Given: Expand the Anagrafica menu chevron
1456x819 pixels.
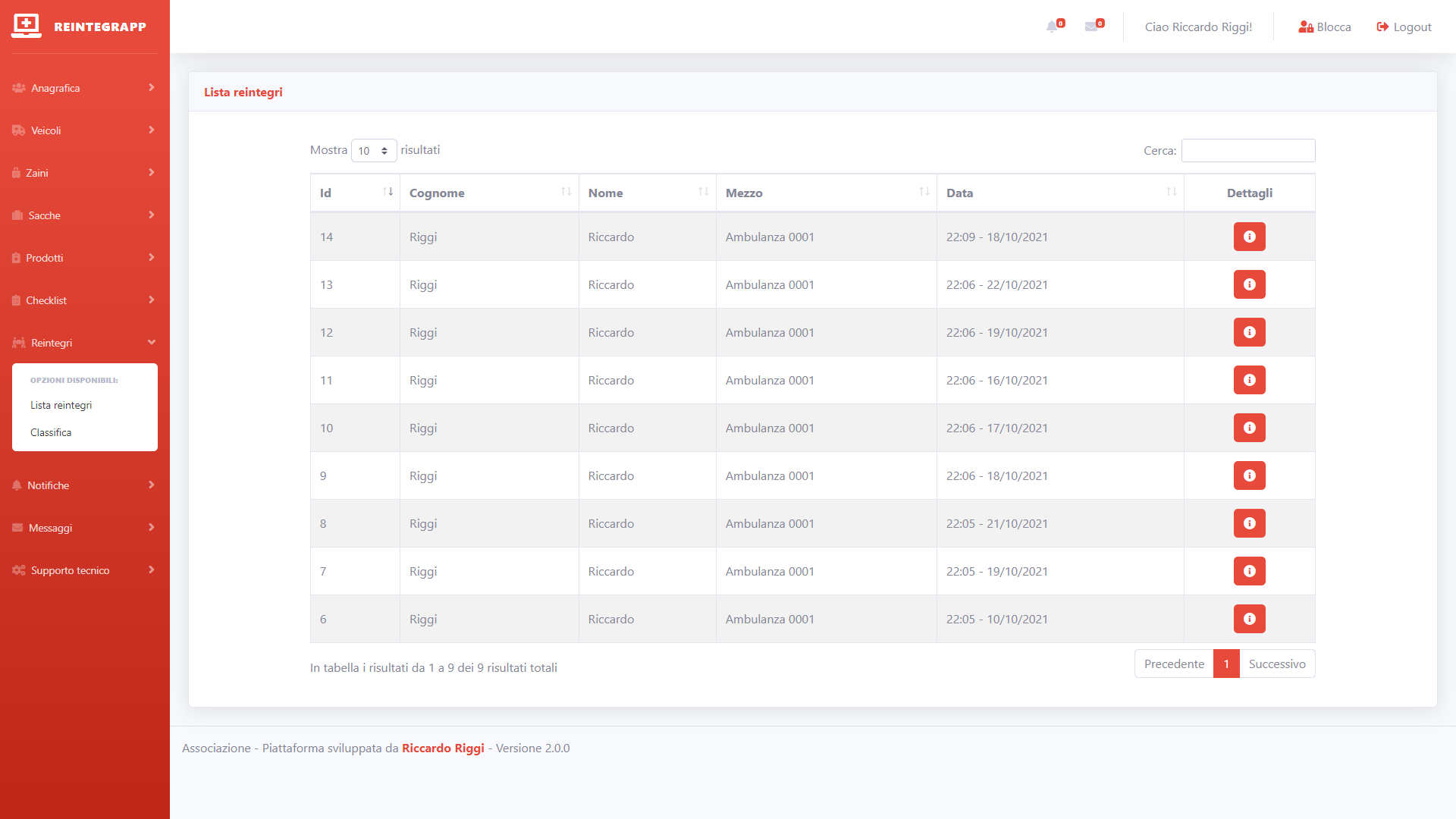Looking at the screenshot, I should [152, 88].
